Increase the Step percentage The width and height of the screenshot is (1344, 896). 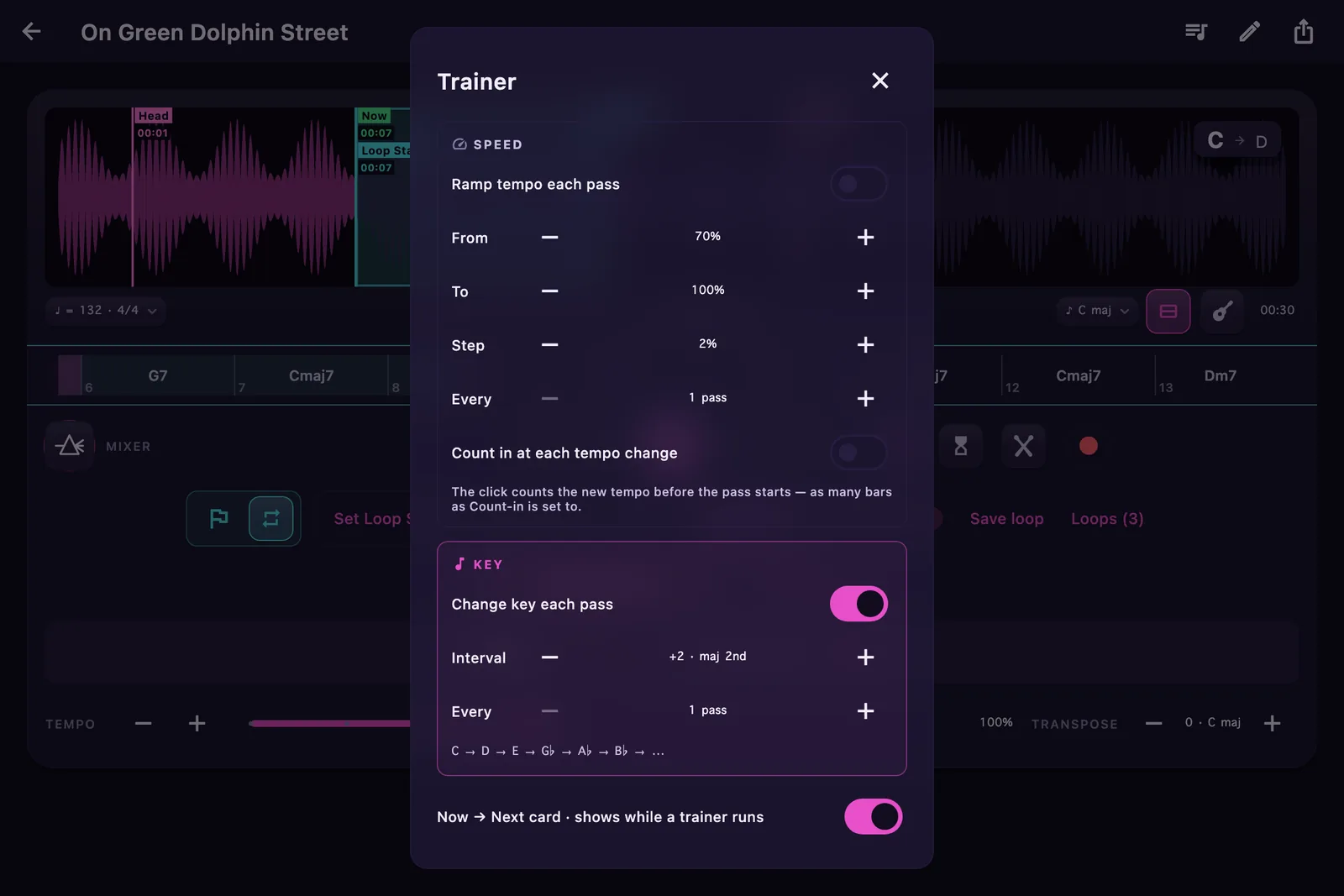tap(865, 345)
